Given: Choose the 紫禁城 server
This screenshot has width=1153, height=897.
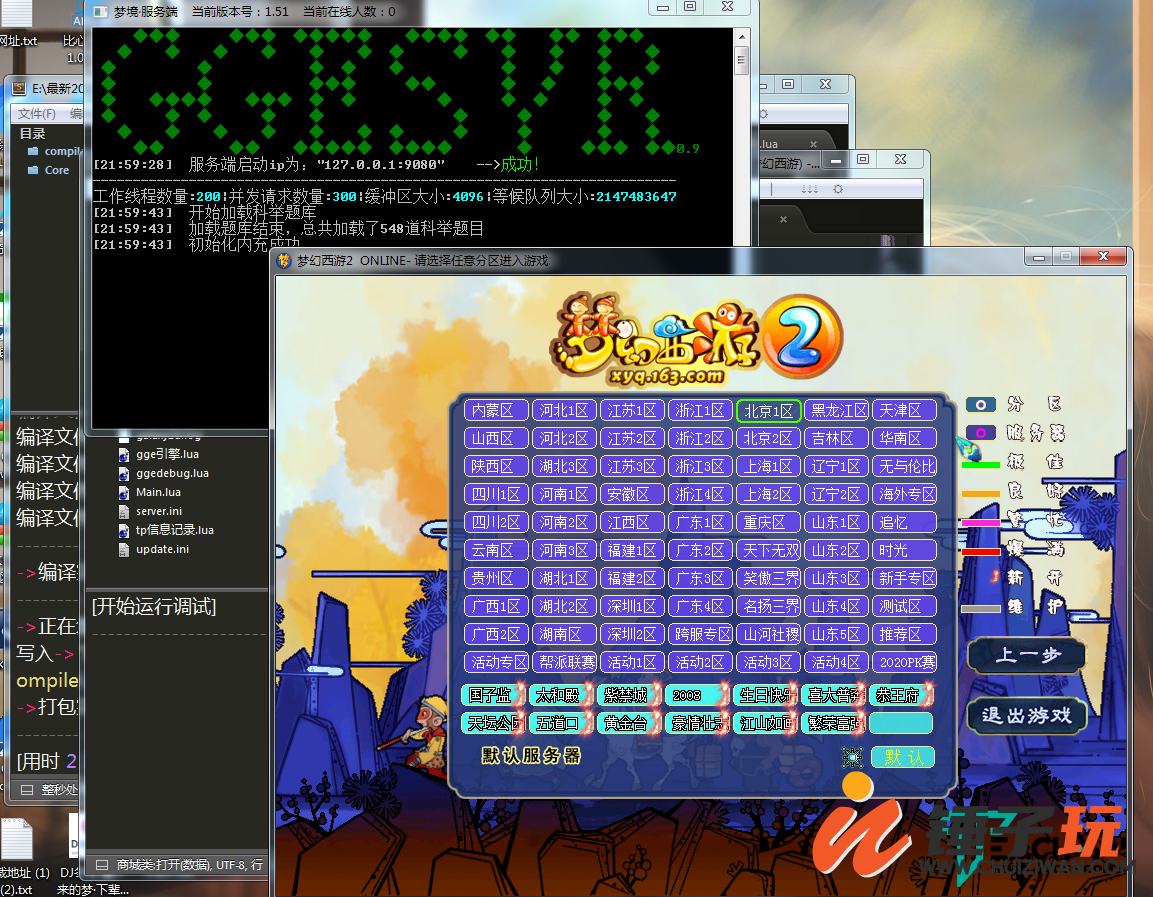Looking at the screenshot, I should tap(628, 695).
